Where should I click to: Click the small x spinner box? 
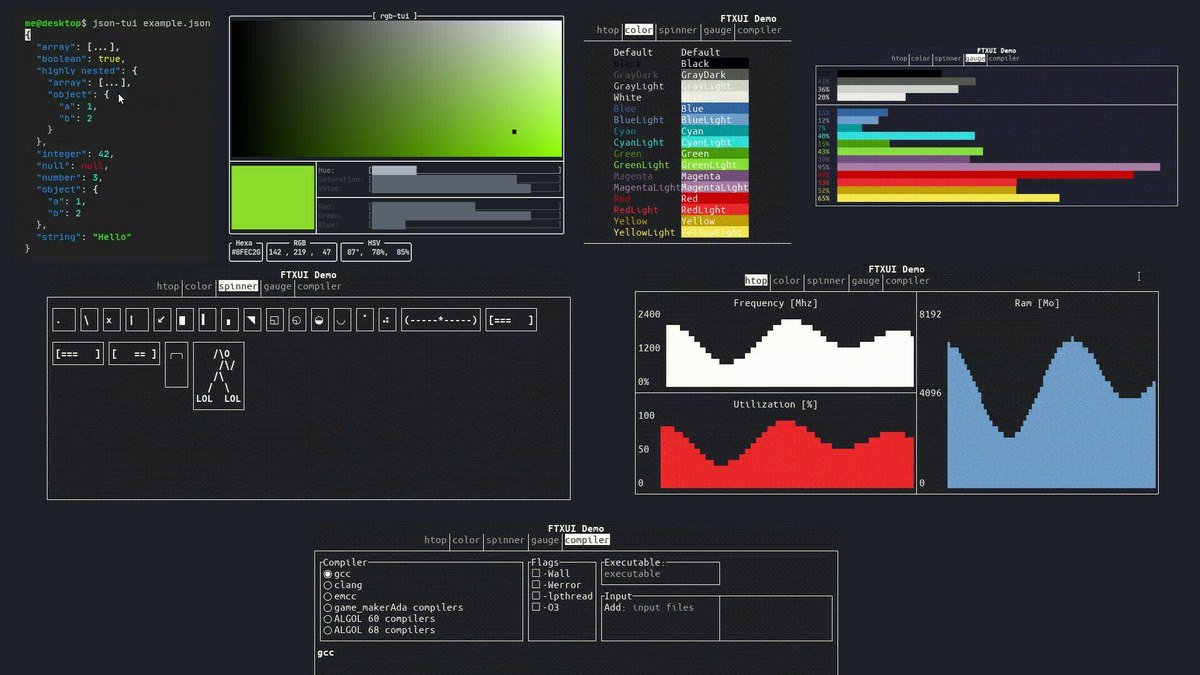[x=110, y=320]
